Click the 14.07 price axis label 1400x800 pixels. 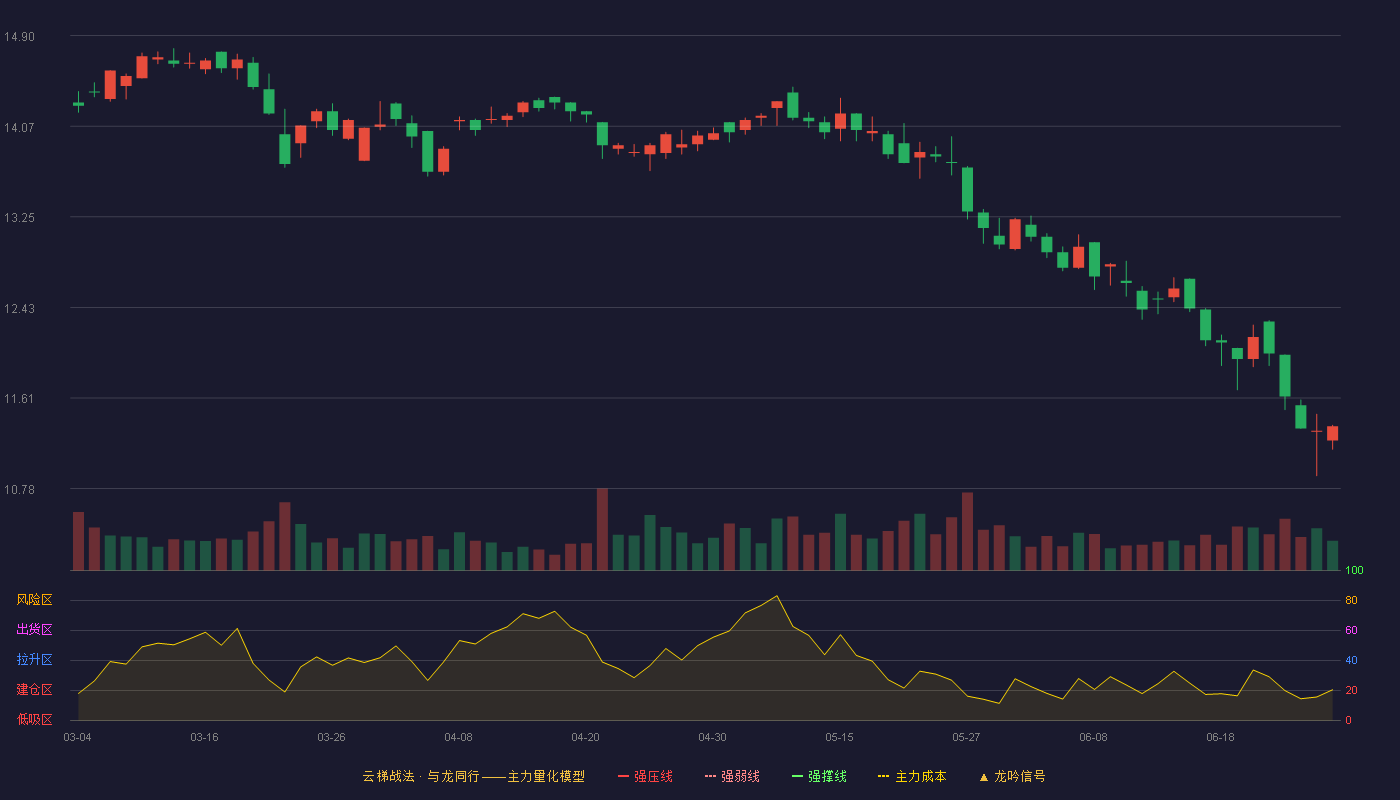18,127
